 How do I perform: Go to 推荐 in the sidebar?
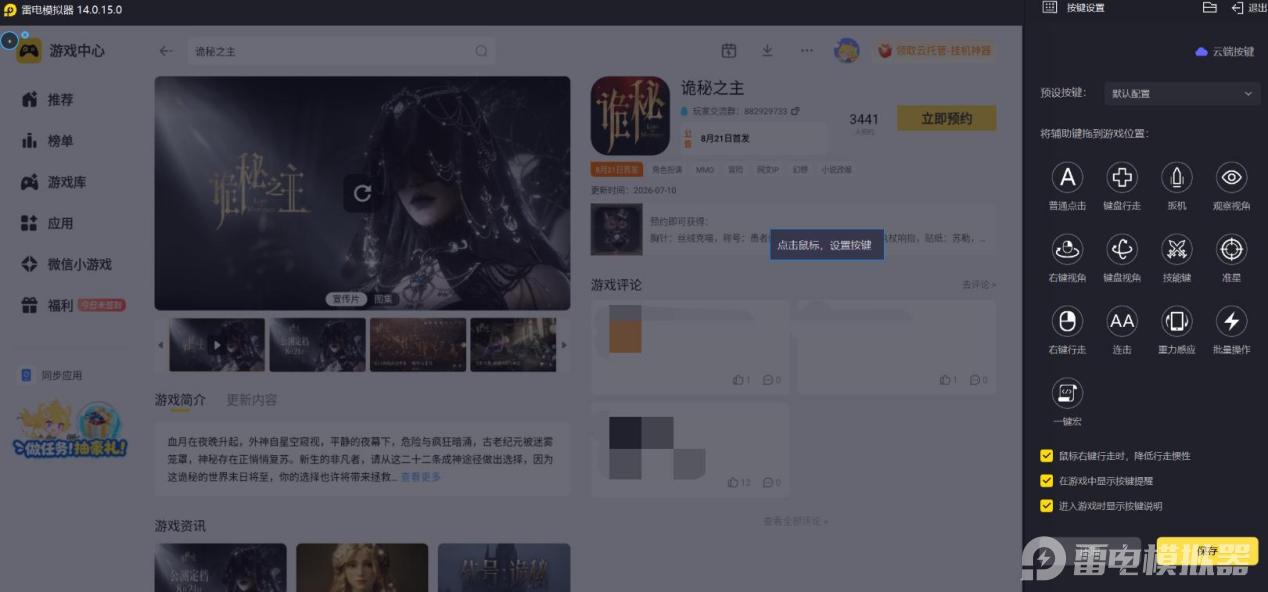[x=60, y=100]
